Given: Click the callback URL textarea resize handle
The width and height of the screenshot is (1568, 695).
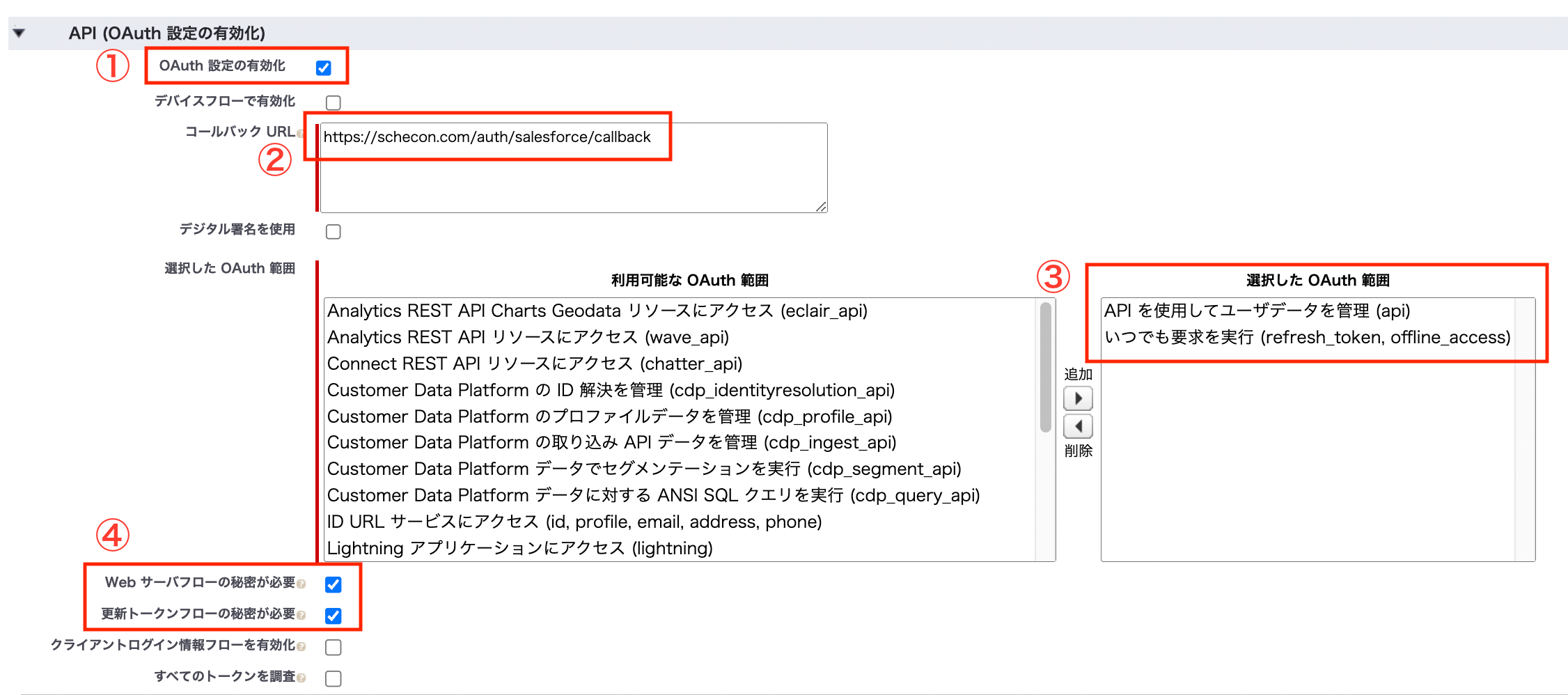Looking at the screenshot, I should (x=822, y=207).
